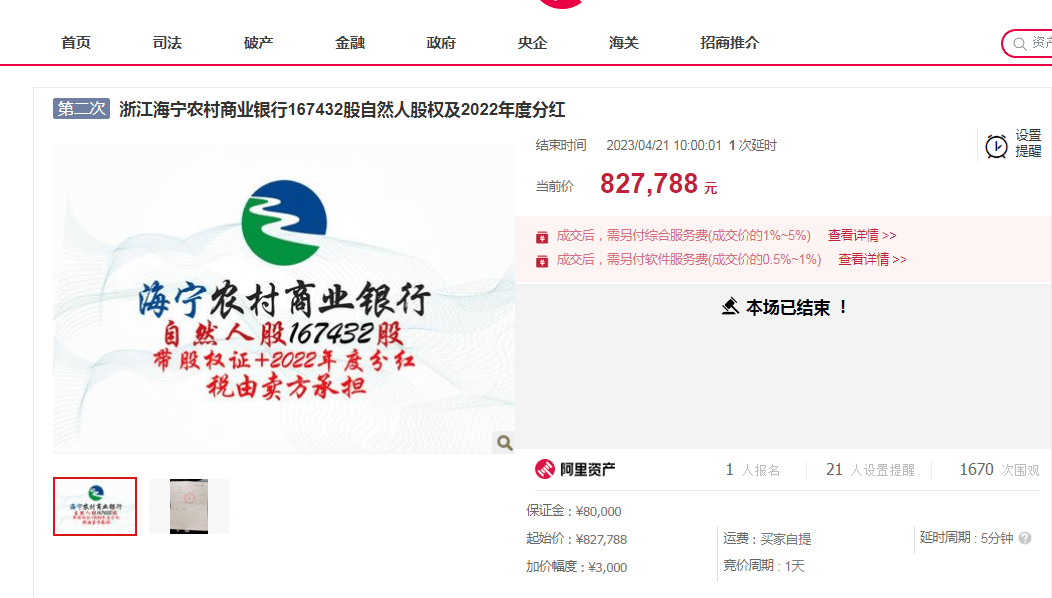
Task: View details of 软件服务费
Action: (x=872, y=260)
